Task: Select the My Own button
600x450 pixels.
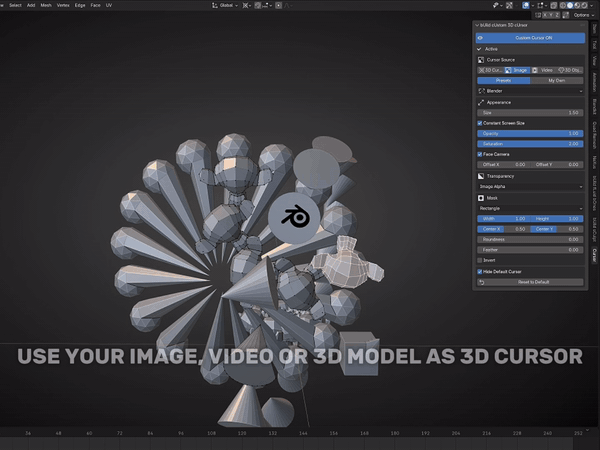Action: click(557, 81)
